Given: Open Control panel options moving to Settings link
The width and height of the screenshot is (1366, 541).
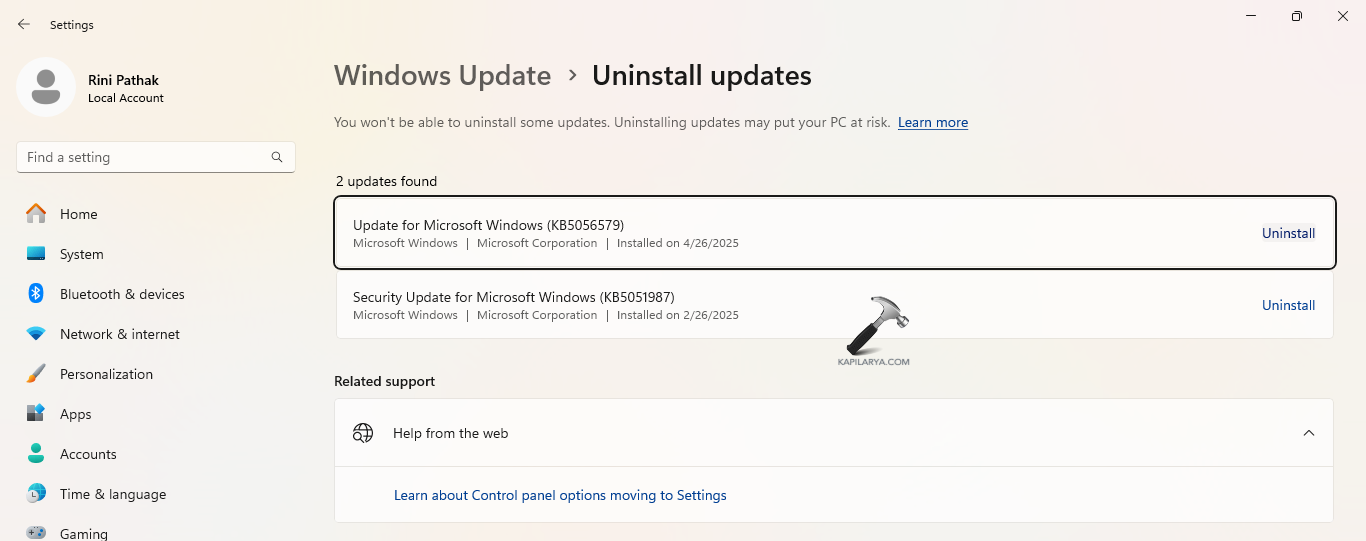Looking at the screenshot, I should click(560, 495).
